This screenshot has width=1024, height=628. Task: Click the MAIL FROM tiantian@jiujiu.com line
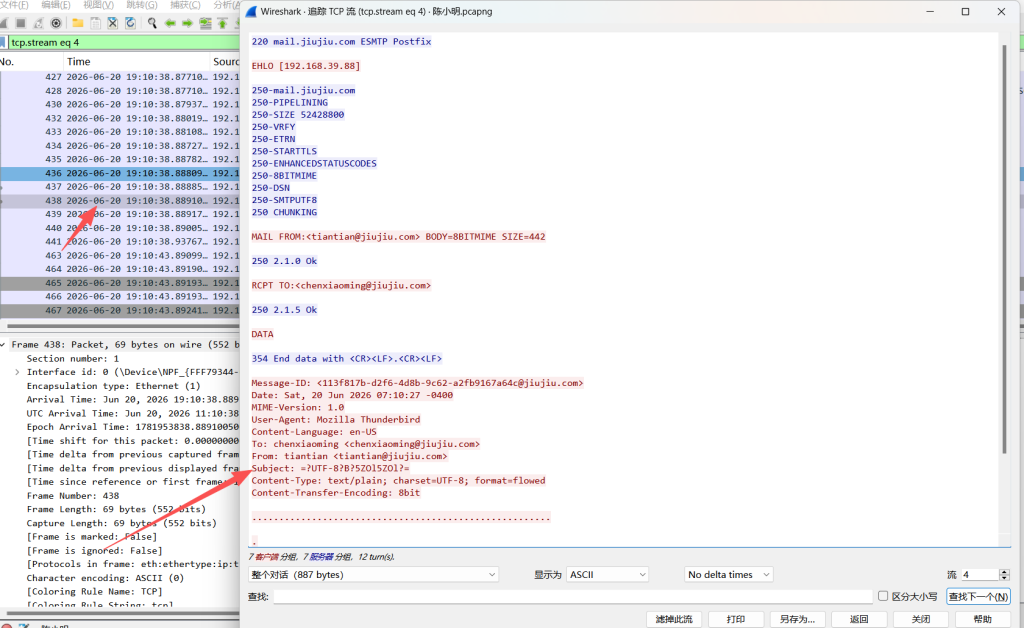click(398, 237)
